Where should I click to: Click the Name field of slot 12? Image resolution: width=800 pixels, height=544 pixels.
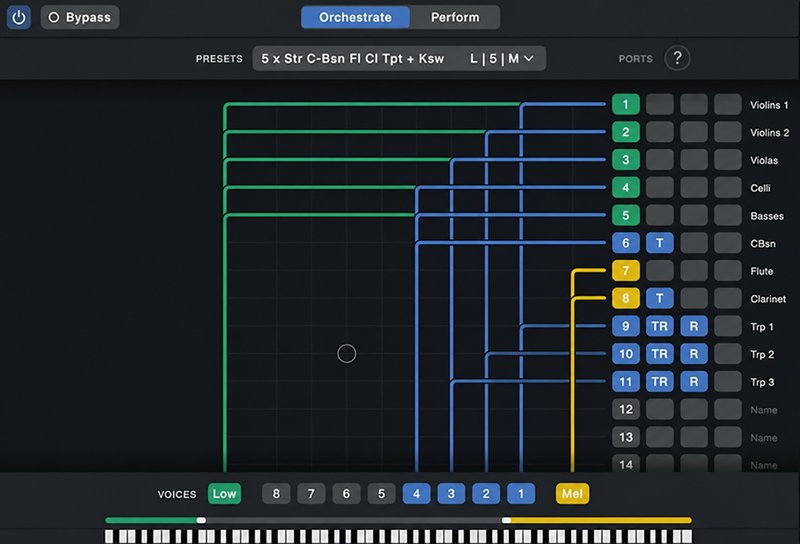click(764, 410)
